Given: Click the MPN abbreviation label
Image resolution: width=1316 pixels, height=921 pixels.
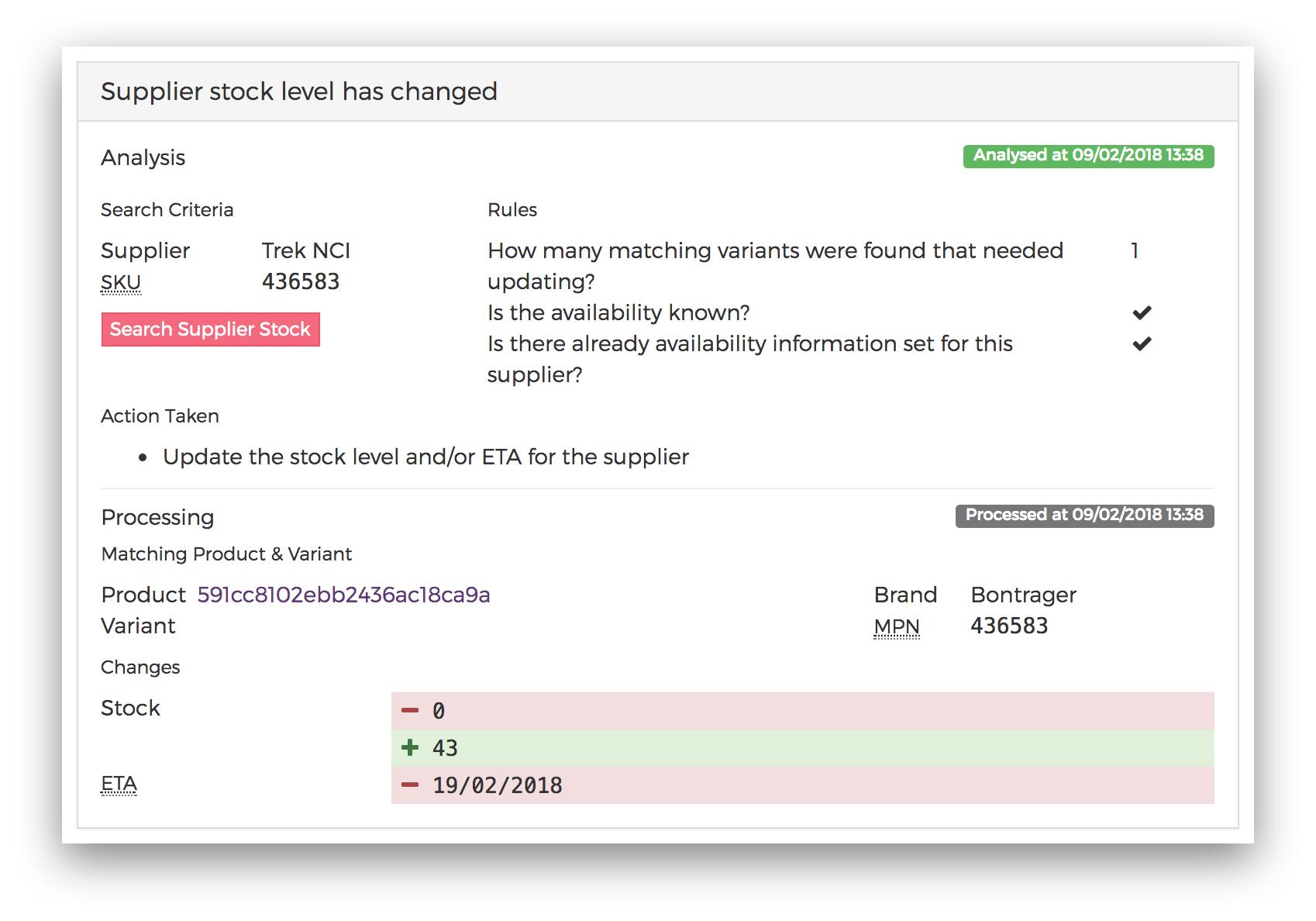Looking at the screenshot, I should pos(897,626).
